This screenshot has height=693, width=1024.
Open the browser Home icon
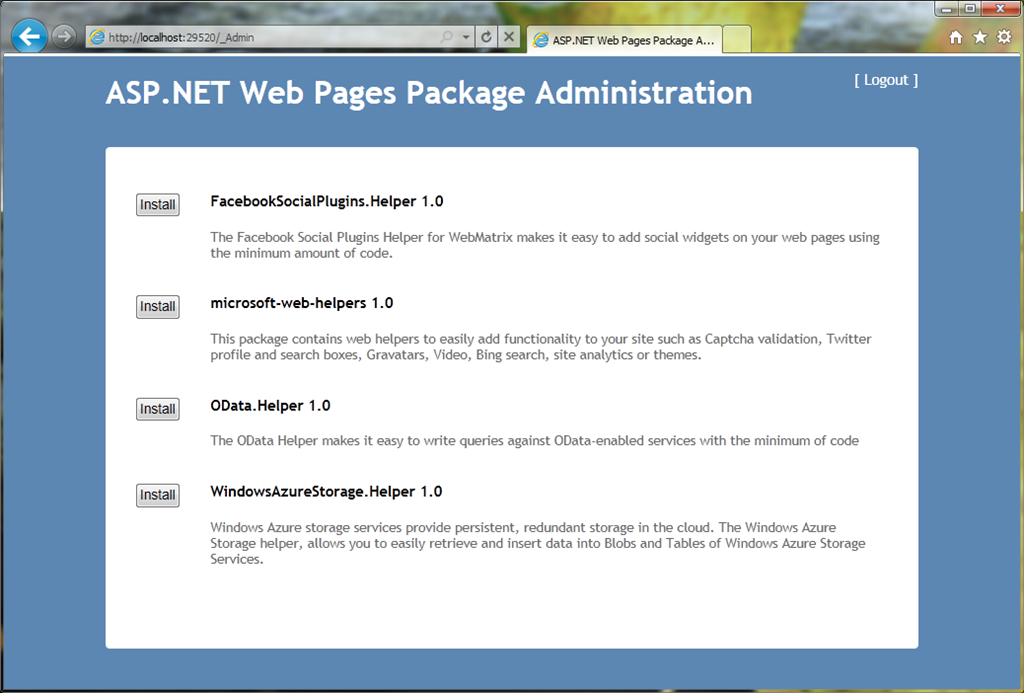tap(956, 37)
